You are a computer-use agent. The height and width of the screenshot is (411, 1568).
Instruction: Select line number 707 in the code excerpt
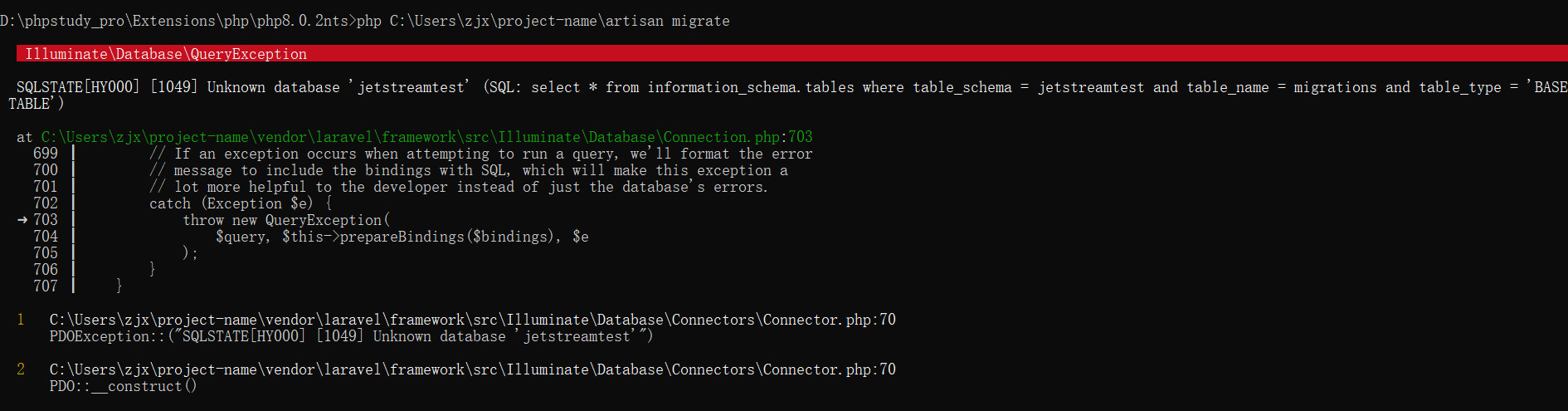tap(46, 286)
